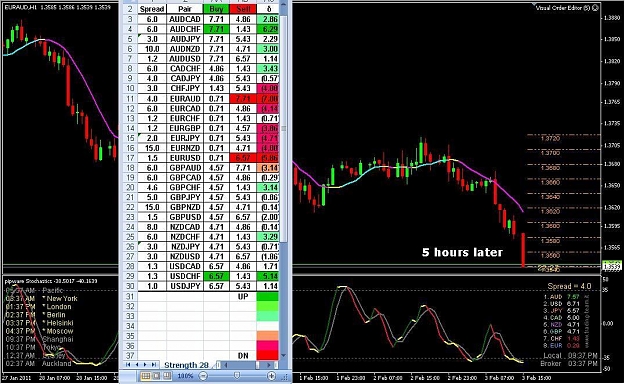The image size is (625, 384).
Task: Click the 1. AUD strength ranking entry
Action: pos(561,297)
